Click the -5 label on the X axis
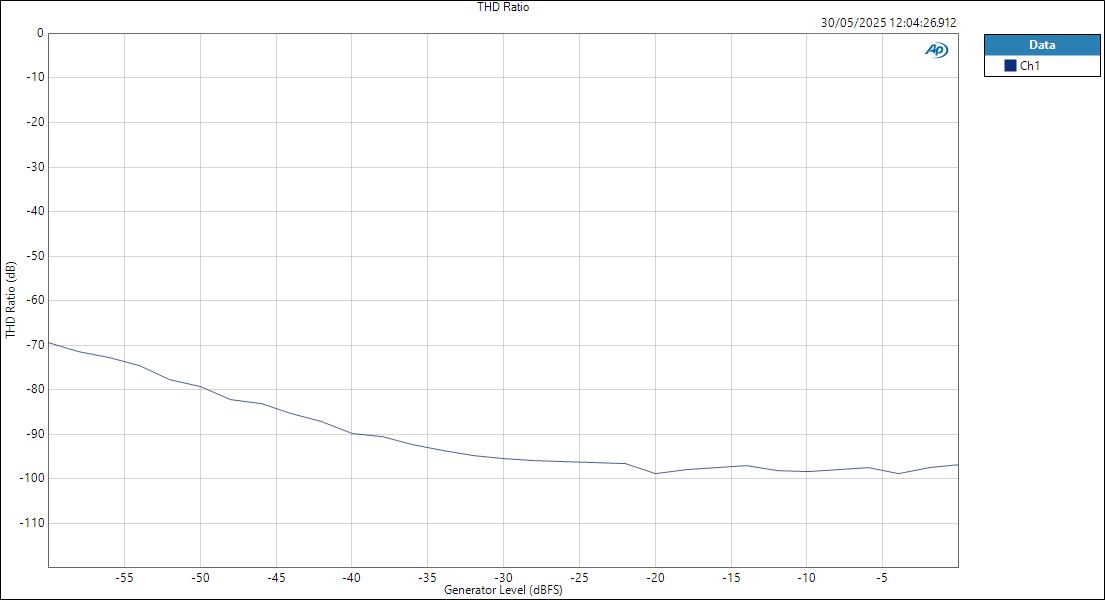Viewport: 1105px width, 600px height. (881, 577)
